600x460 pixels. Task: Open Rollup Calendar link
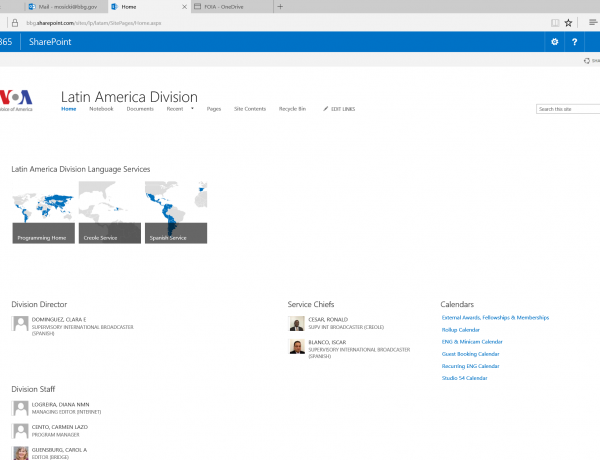(460, 330)
